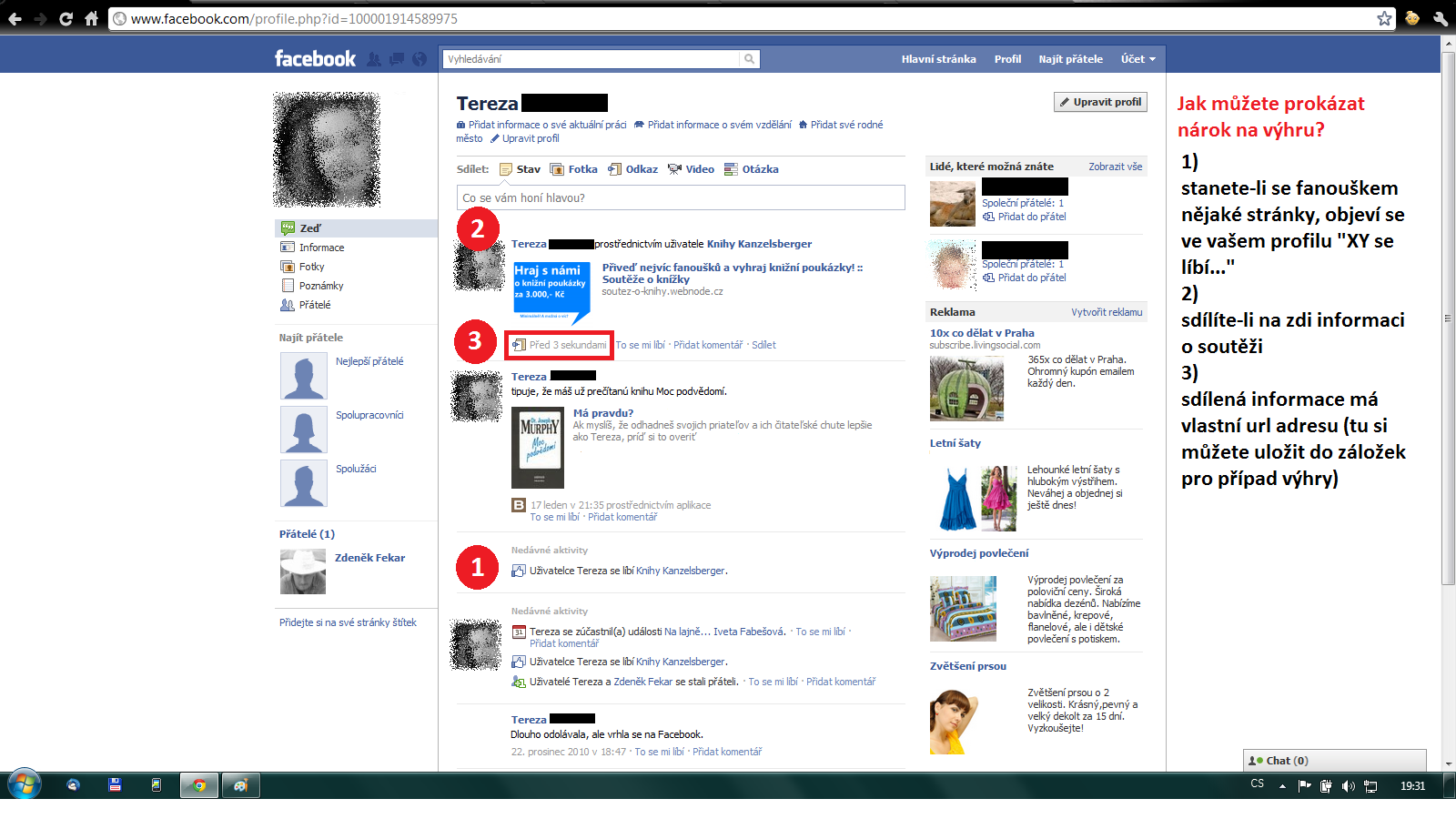Open the Windows Start button
This screenshot has width=1456, height=819.
click(x=24, y=784)
